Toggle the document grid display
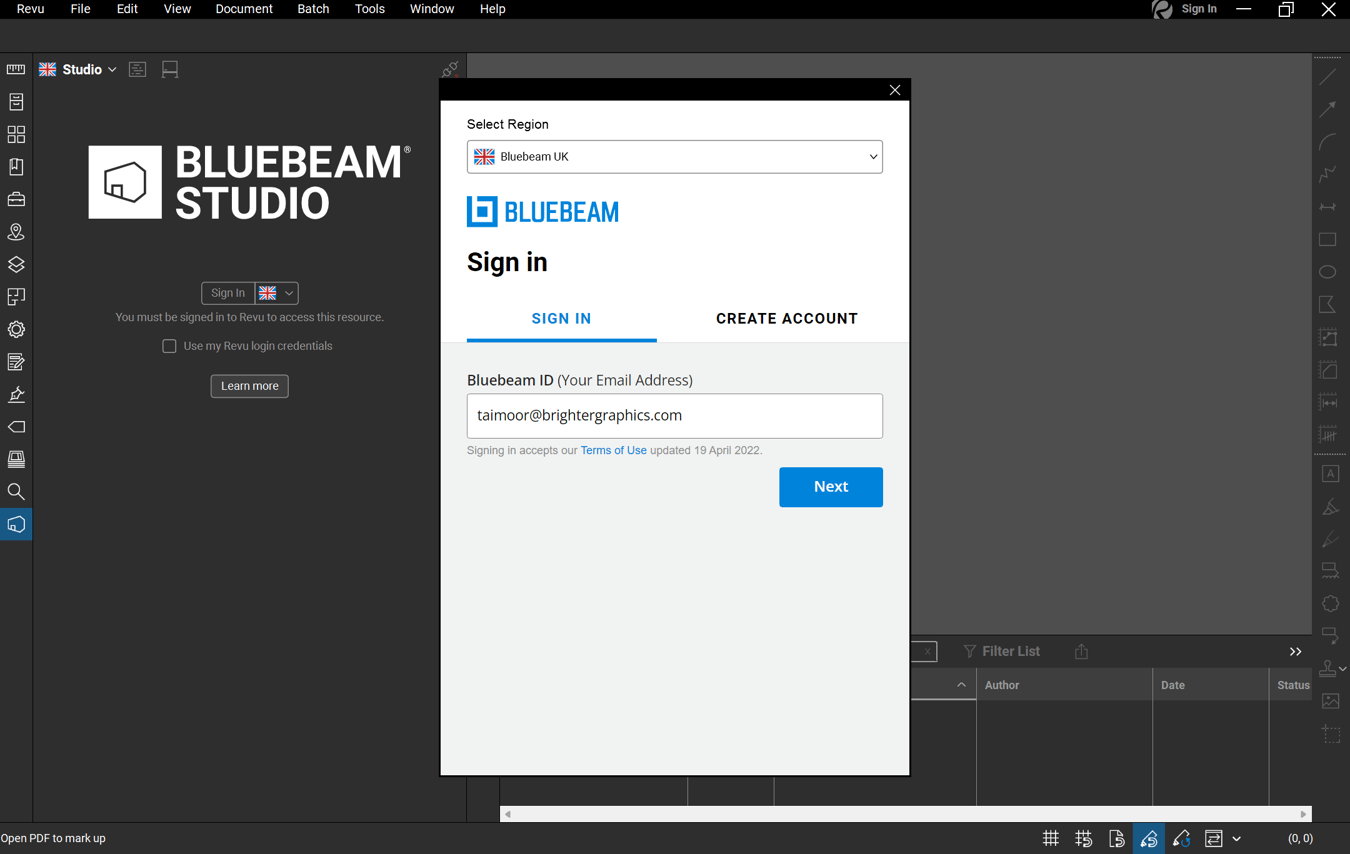This screenshot has width=1350, height=854. 1050,838
